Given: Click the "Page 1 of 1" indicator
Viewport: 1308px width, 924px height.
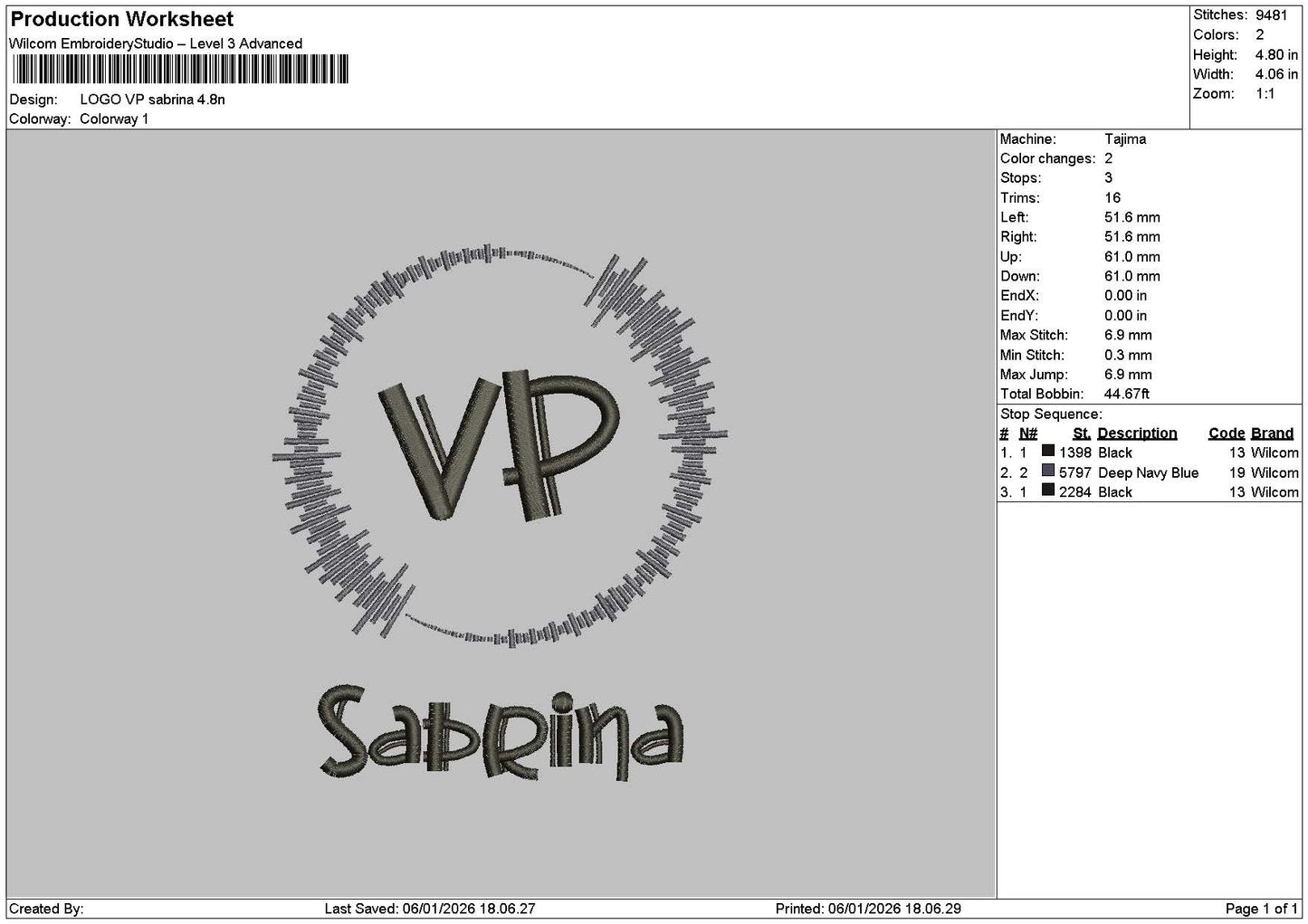Looking at the screenshot, I should pos(1262,909).
